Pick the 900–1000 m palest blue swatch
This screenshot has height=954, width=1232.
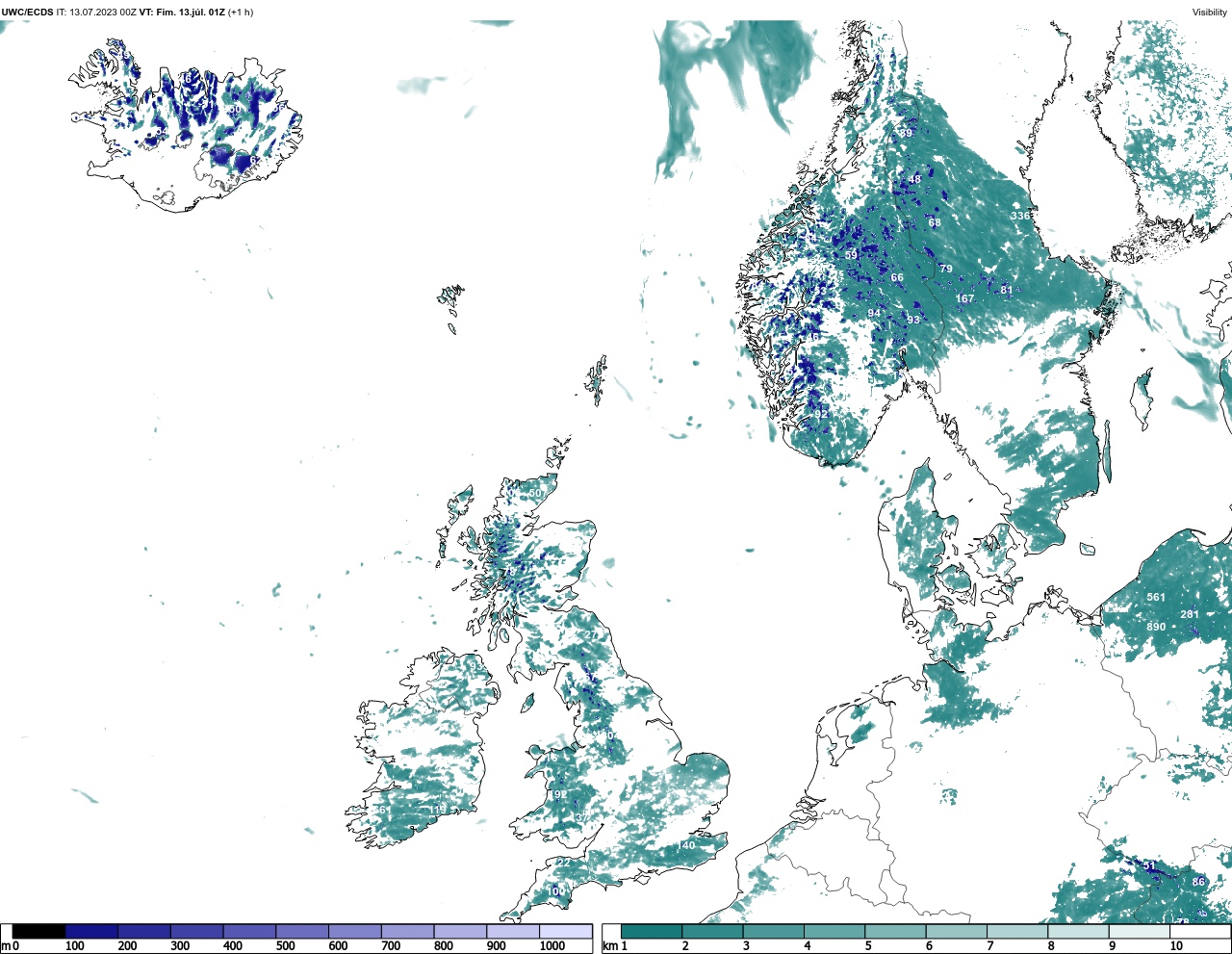512,932
